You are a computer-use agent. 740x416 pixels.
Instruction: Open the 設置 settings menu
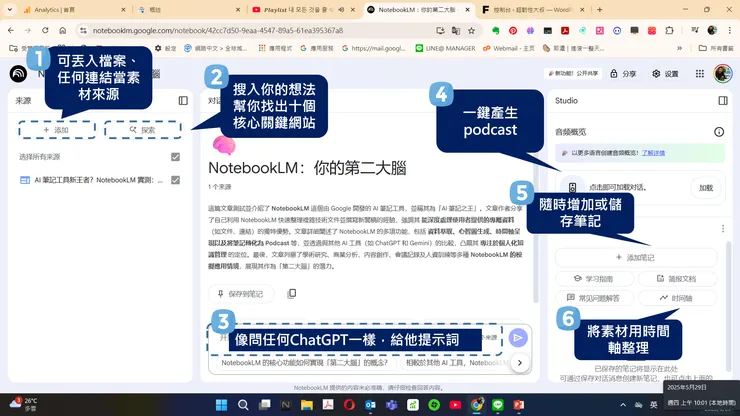665,74
